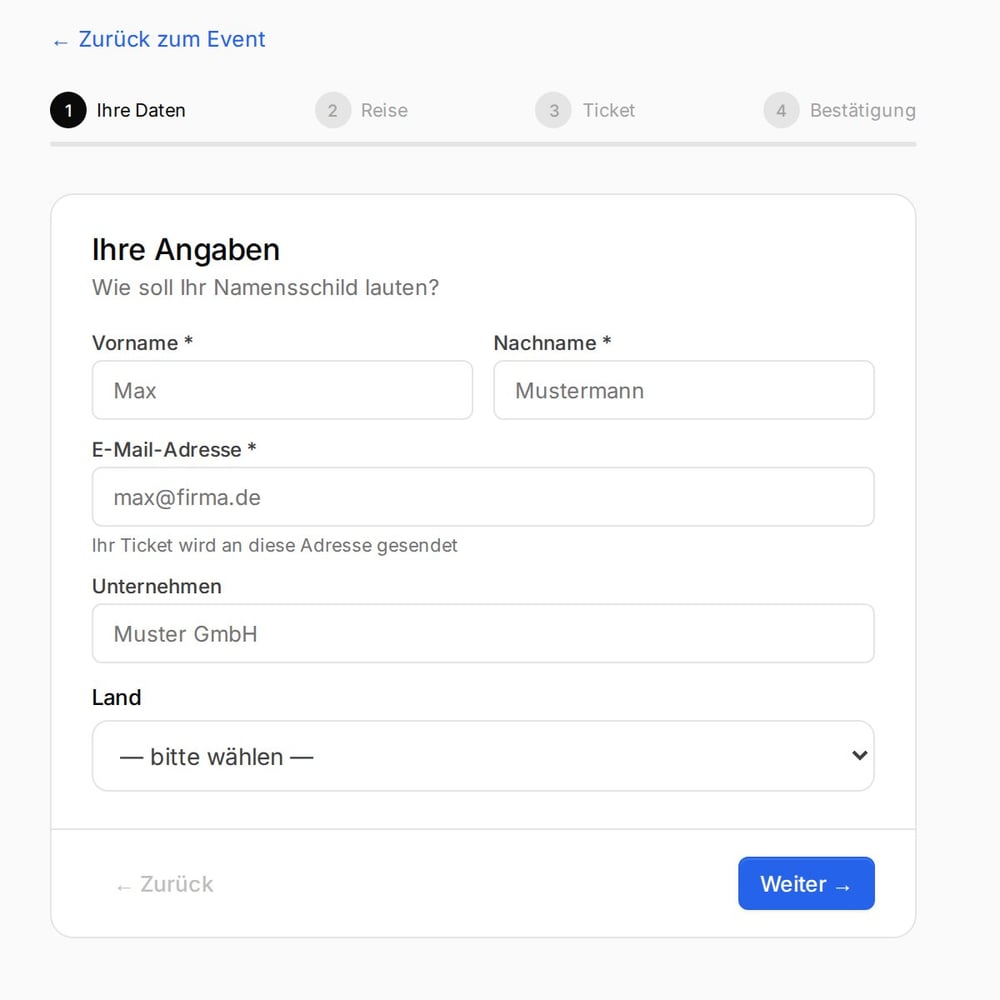The width and height of the screenshot is (1000, 1000).
Task: Switch to the Reise step label
Action: coord(384,110)
